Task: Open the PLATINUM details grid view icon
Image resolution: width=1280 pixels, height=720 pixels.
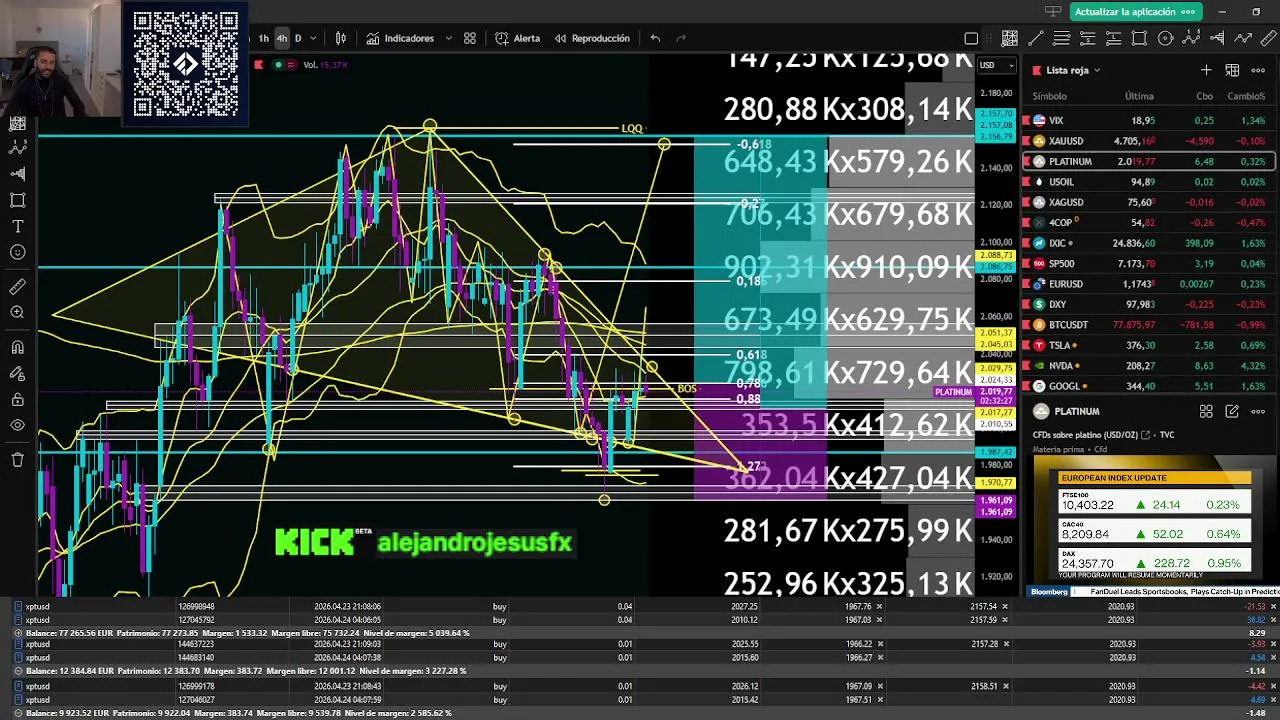Action: (x=1206, y=411)
